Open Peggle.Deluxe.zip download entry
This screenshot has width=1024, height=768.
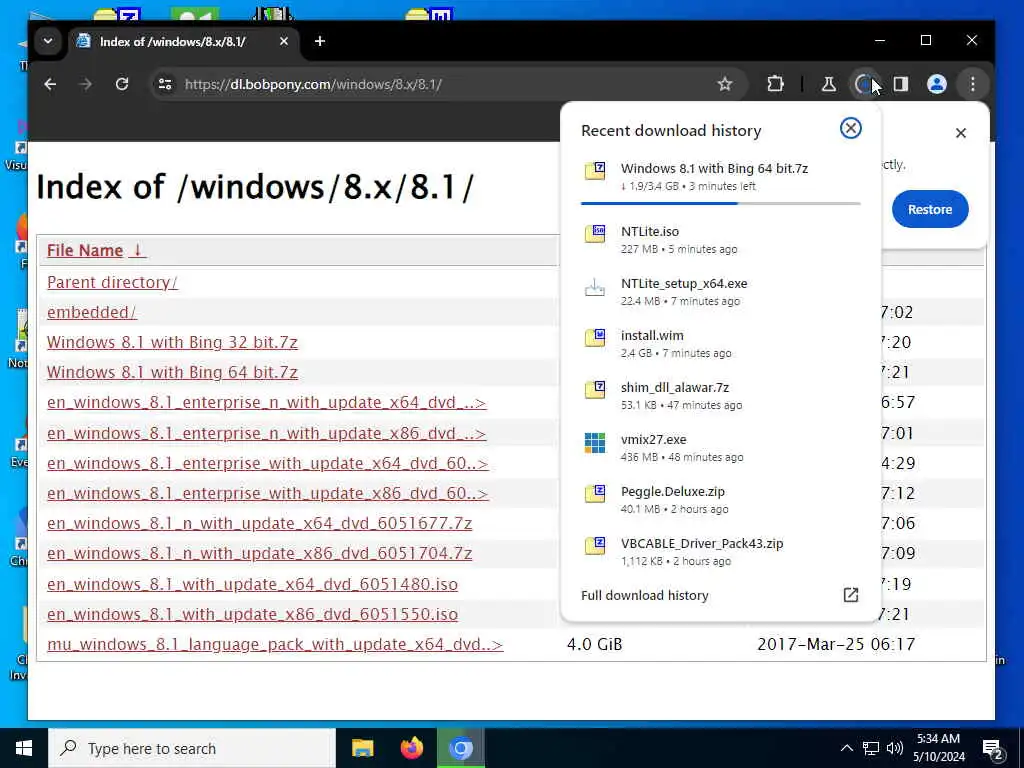click(x=720, y=500)
